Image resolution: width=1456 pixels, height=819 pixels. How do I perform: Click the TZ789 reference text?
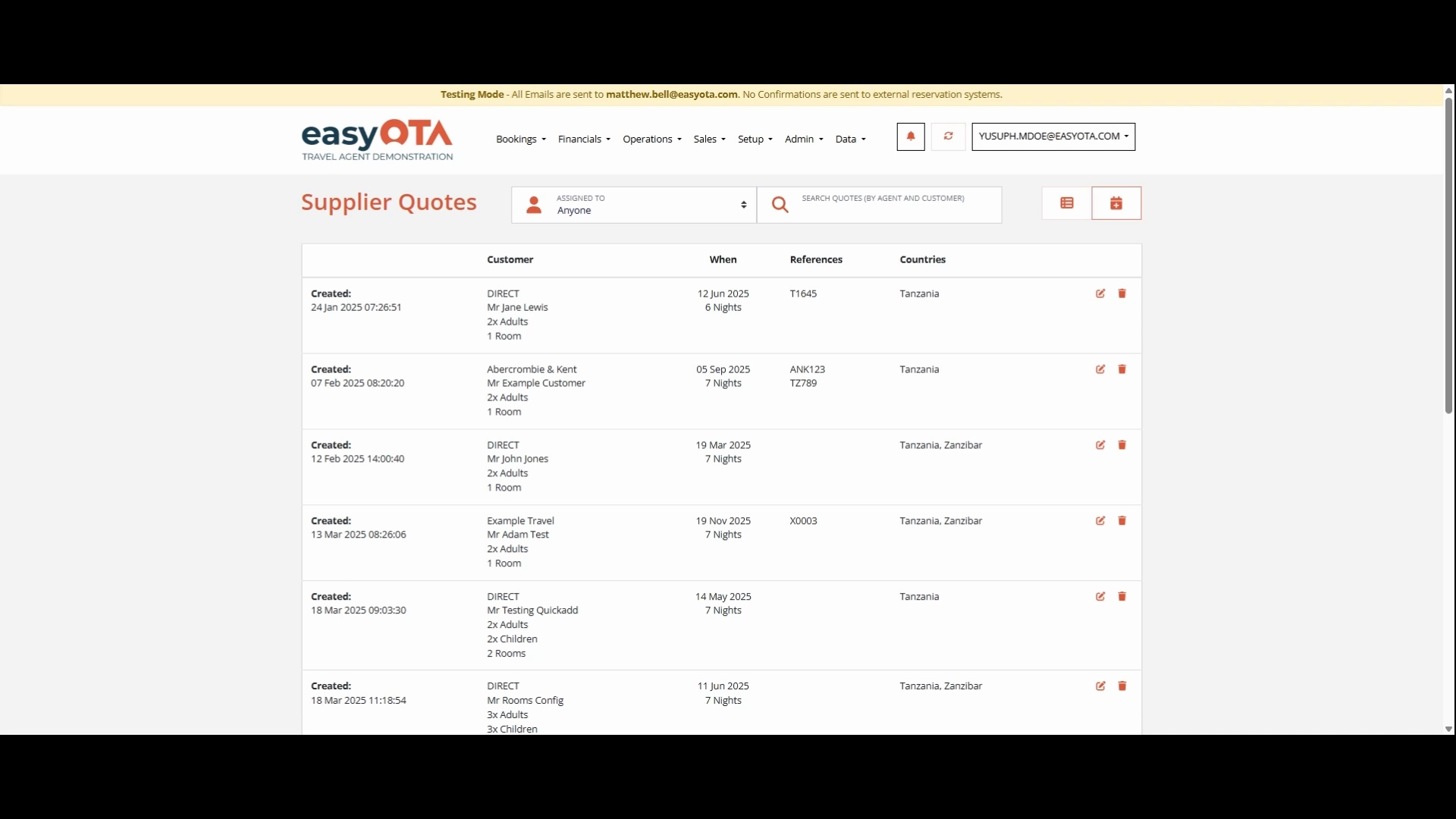tap(803, 383)
